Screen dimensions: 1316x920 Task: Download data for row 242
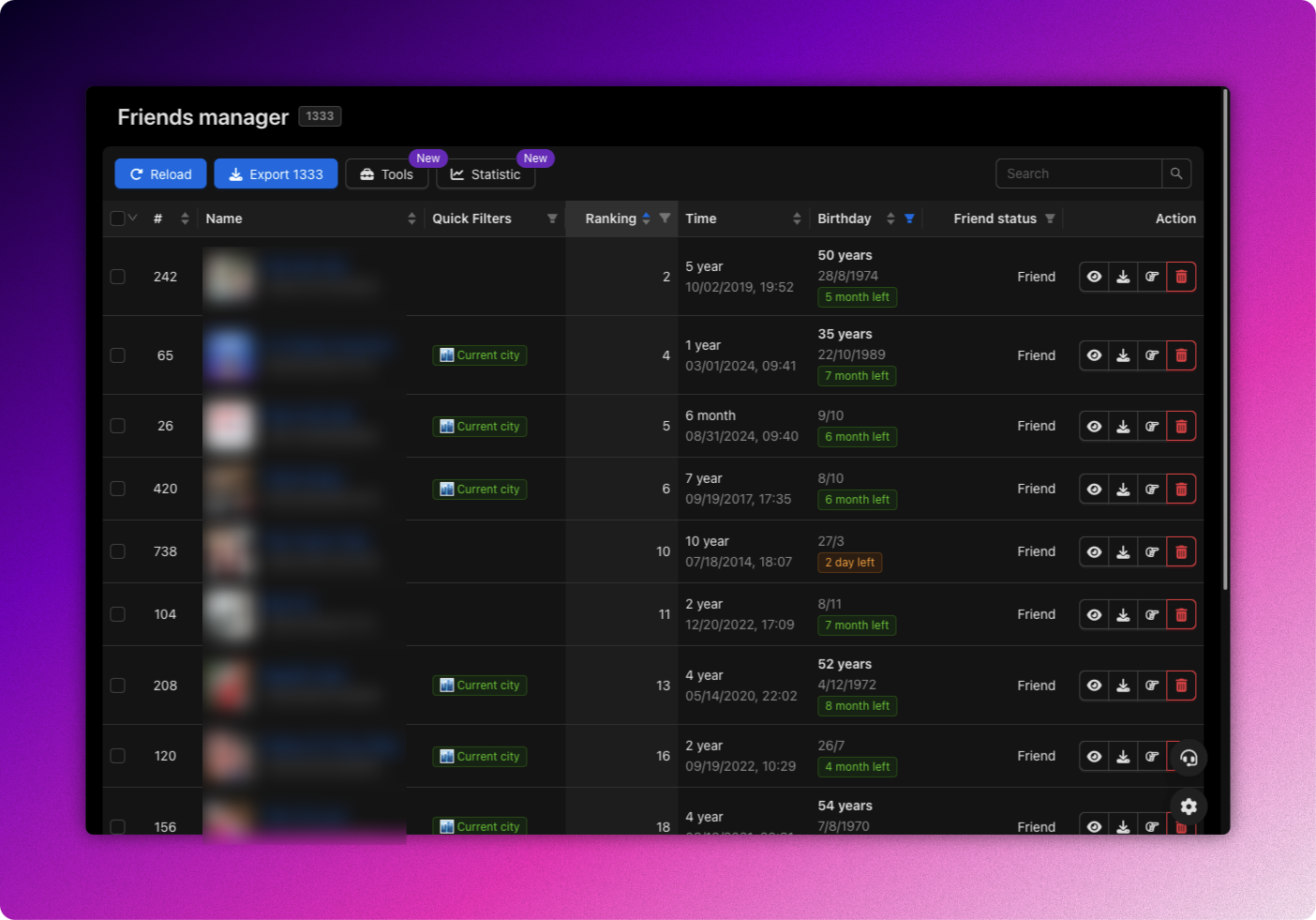coord(1123,277)
